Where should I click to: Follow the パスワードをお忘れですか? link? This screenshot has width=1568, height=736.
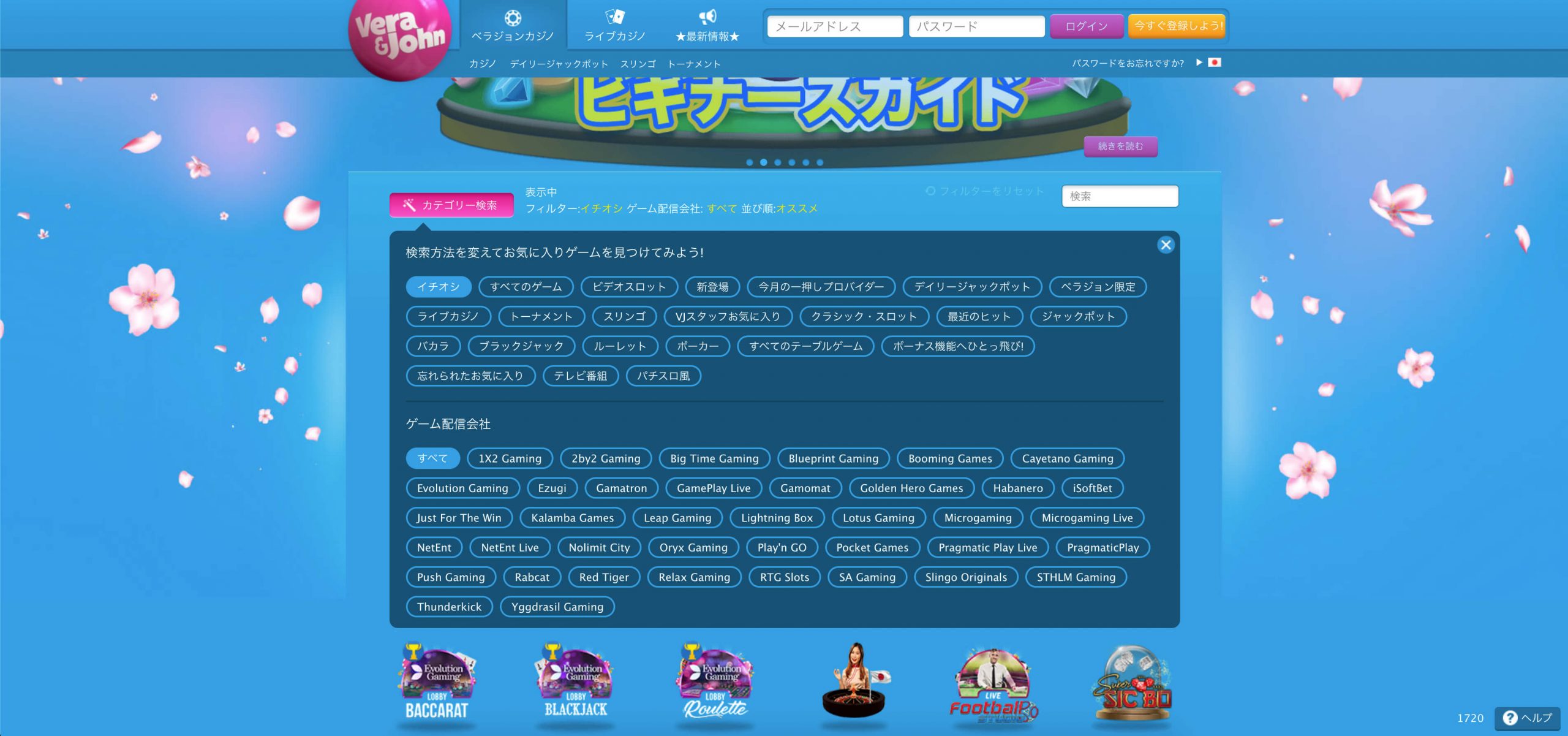(1128, 63)
